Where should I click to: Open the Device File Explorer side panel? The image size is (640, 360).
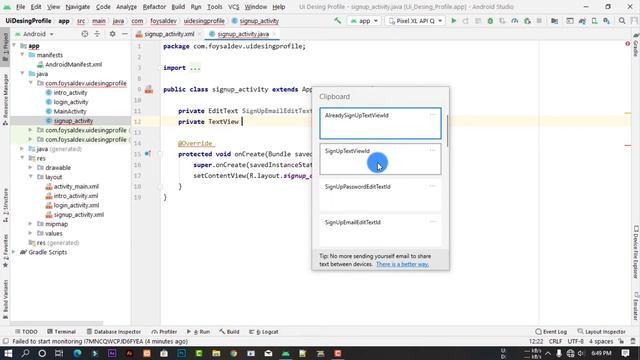(636, 252)
